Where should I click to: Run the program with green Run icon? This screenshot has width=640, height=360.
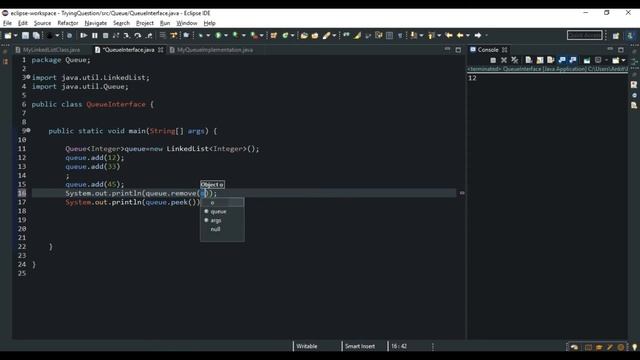[x=218, y=36]
